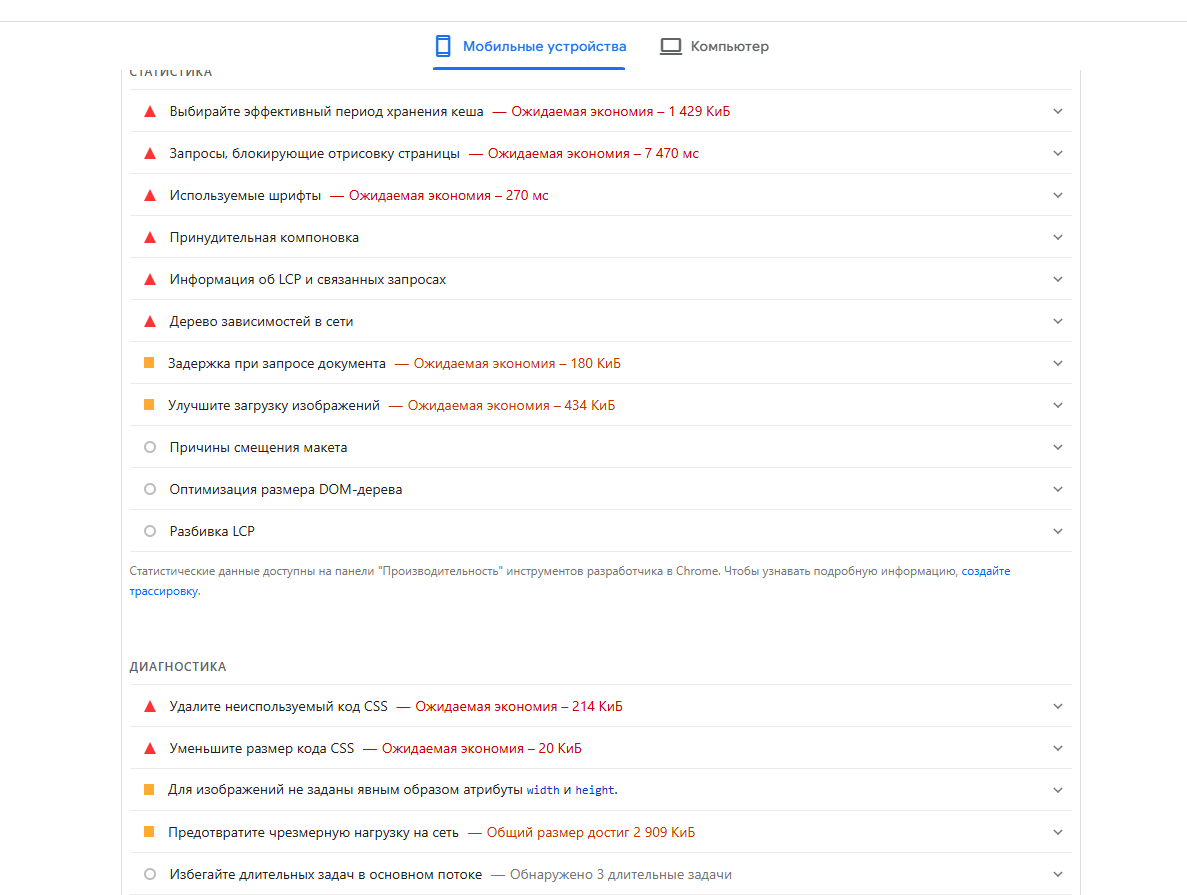Click orange square icon beside чрезмерную нагрузку на сеть
This screenshot has height=895, width=1187.
click(x=149, y=832)
